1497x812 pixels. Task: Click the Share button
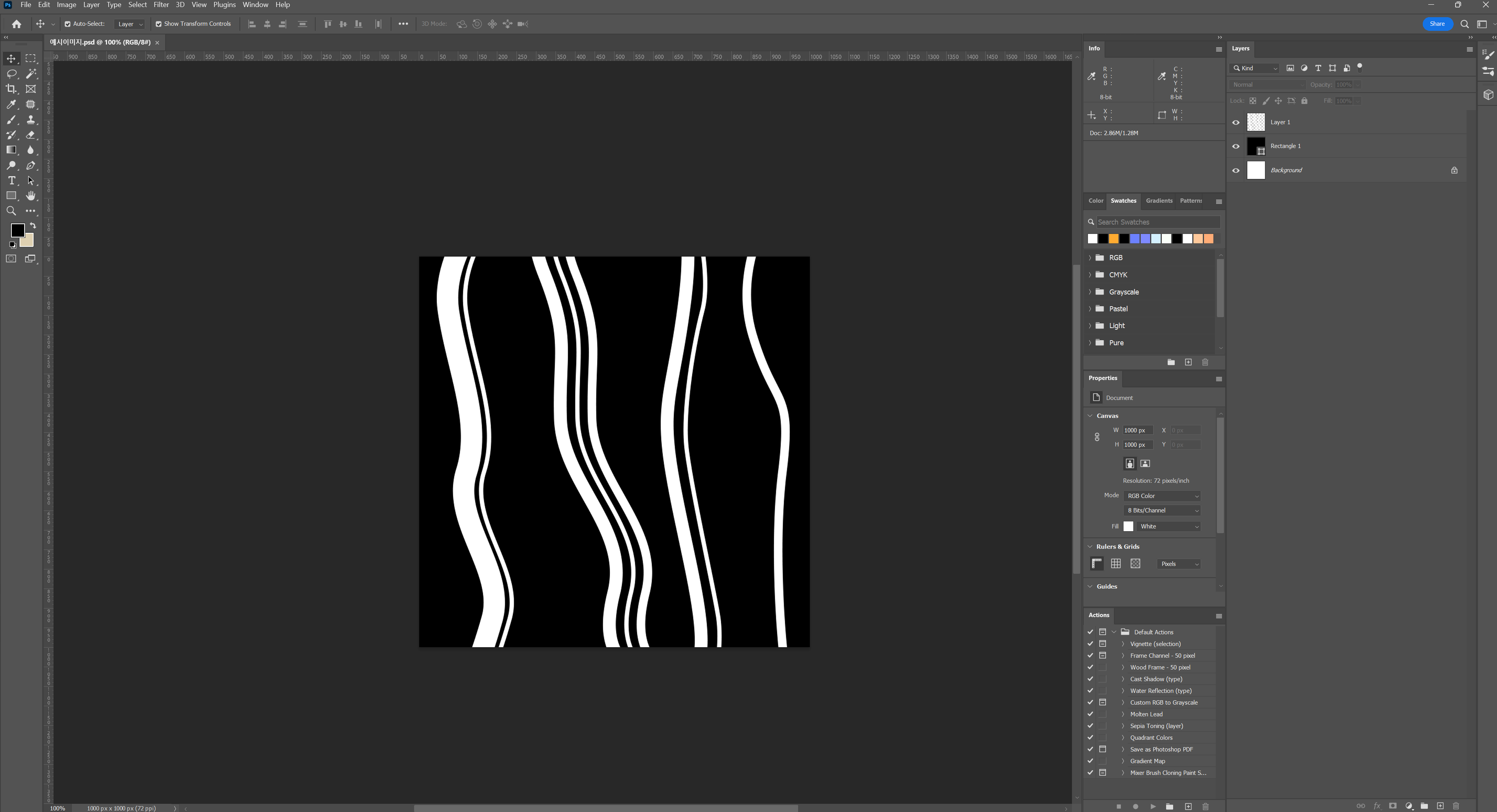(x=1437, y=24)
